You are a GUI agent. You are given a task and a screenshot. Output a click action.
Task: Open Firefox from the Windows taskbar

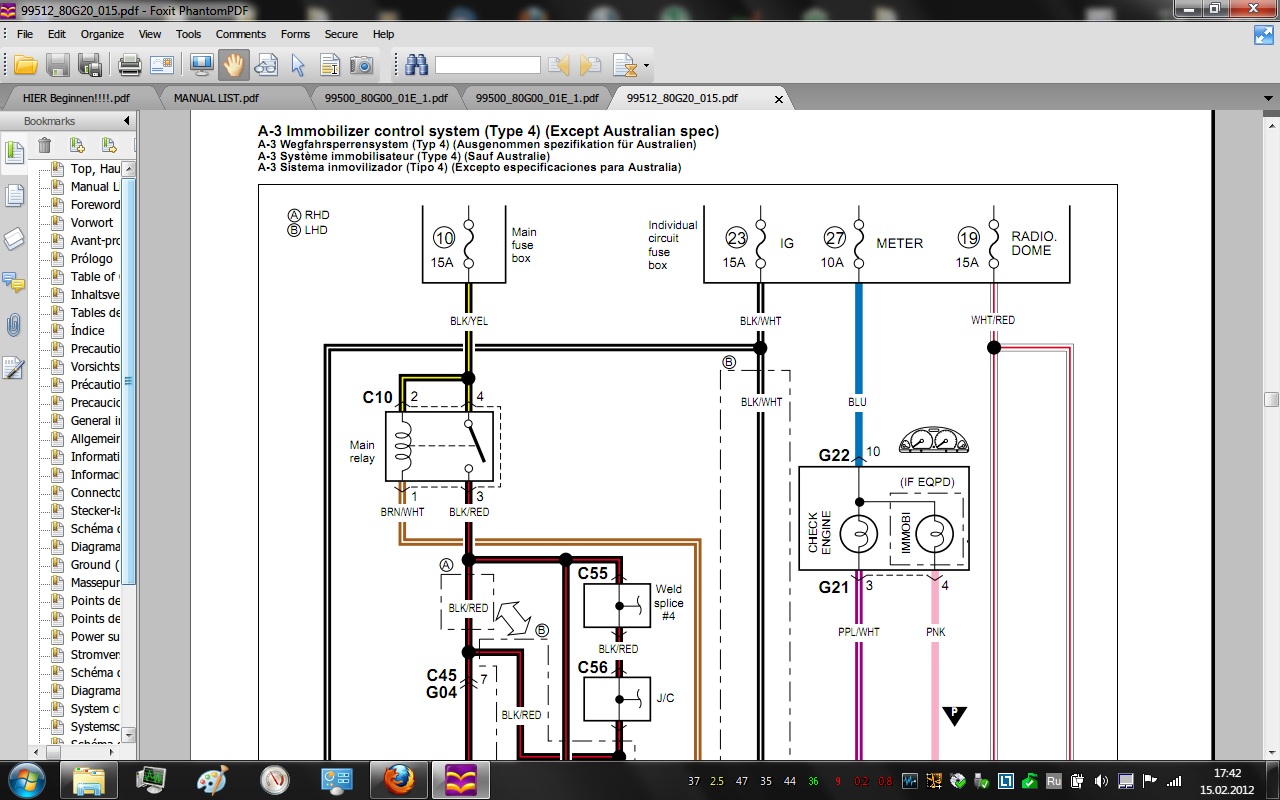(398, 779)
